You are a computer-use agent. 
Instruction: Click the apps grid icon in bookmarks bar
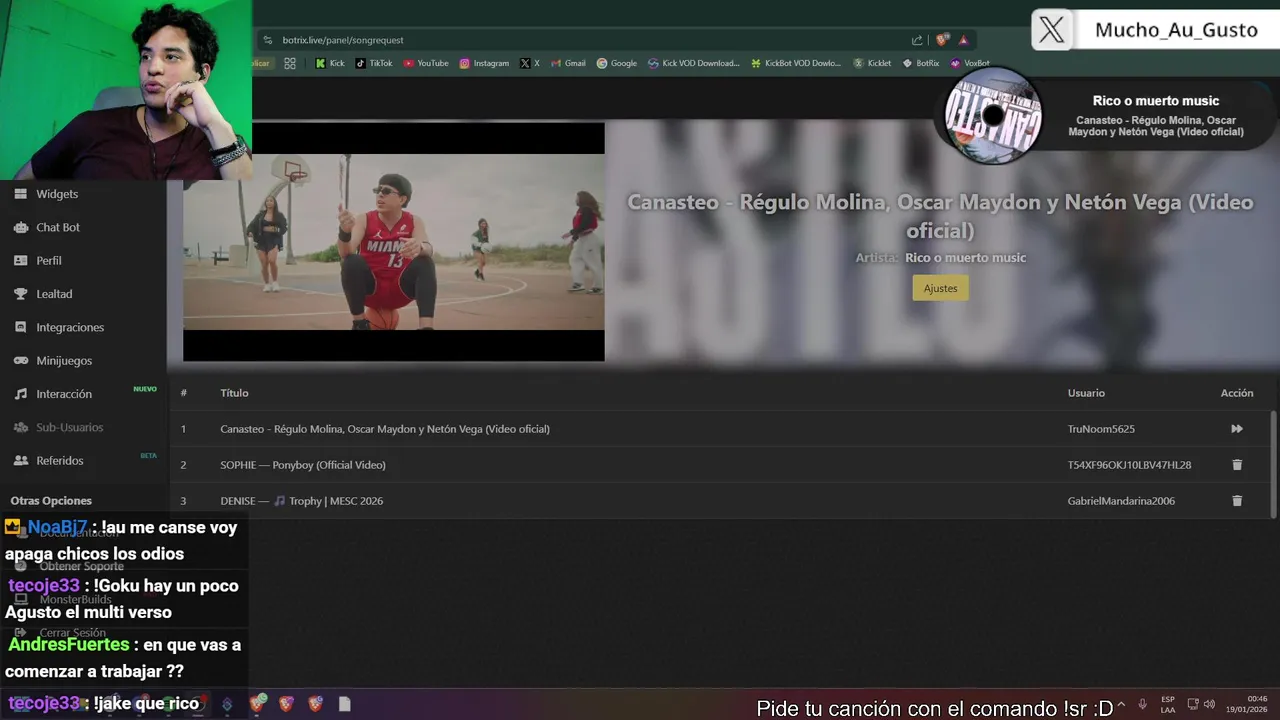pyautogui.click(x=290, y=63)
